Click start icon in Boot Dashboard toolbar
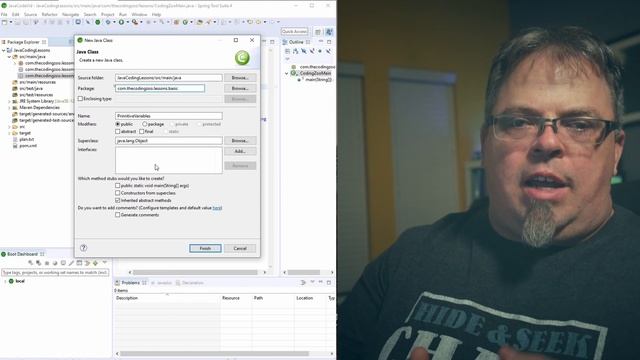Image resolution: width=640 pixels, height=360 pixels. tap(31, 263)
